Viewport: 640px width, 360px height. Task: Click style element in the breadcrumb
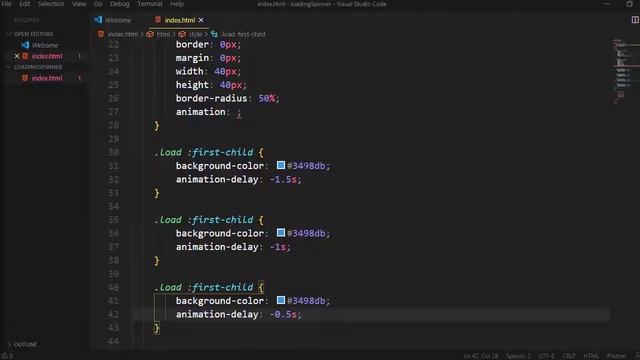tap(195, 34)
